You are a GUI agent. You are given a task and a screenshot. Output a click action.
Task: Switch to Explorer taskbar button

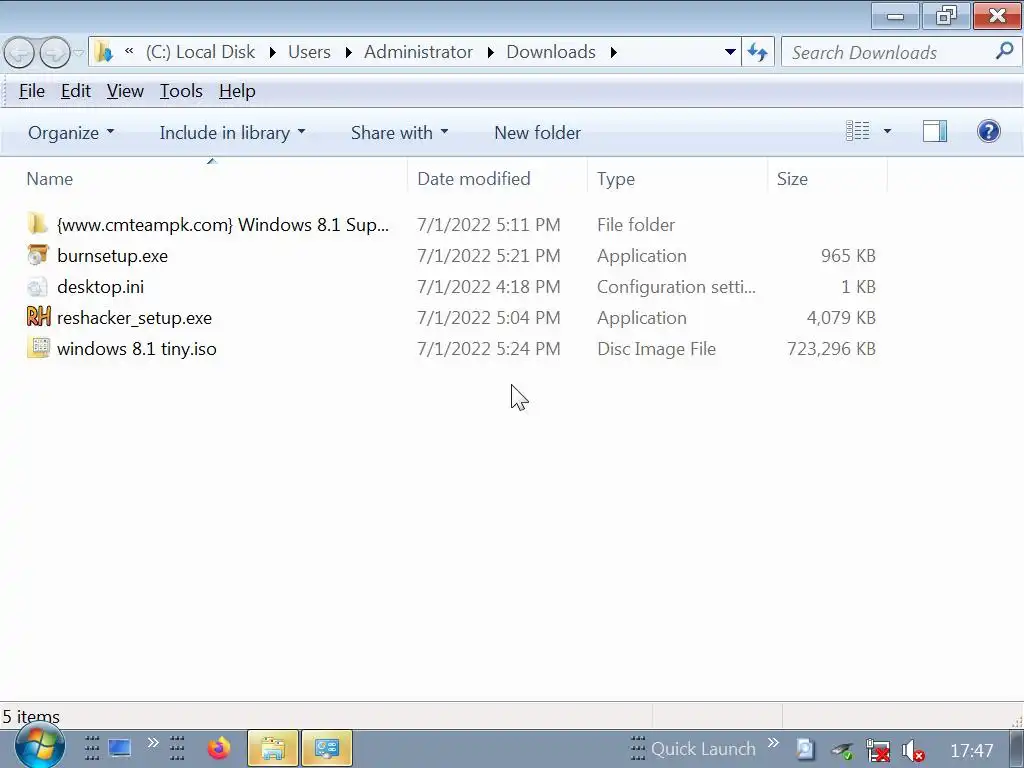[272, 748]
